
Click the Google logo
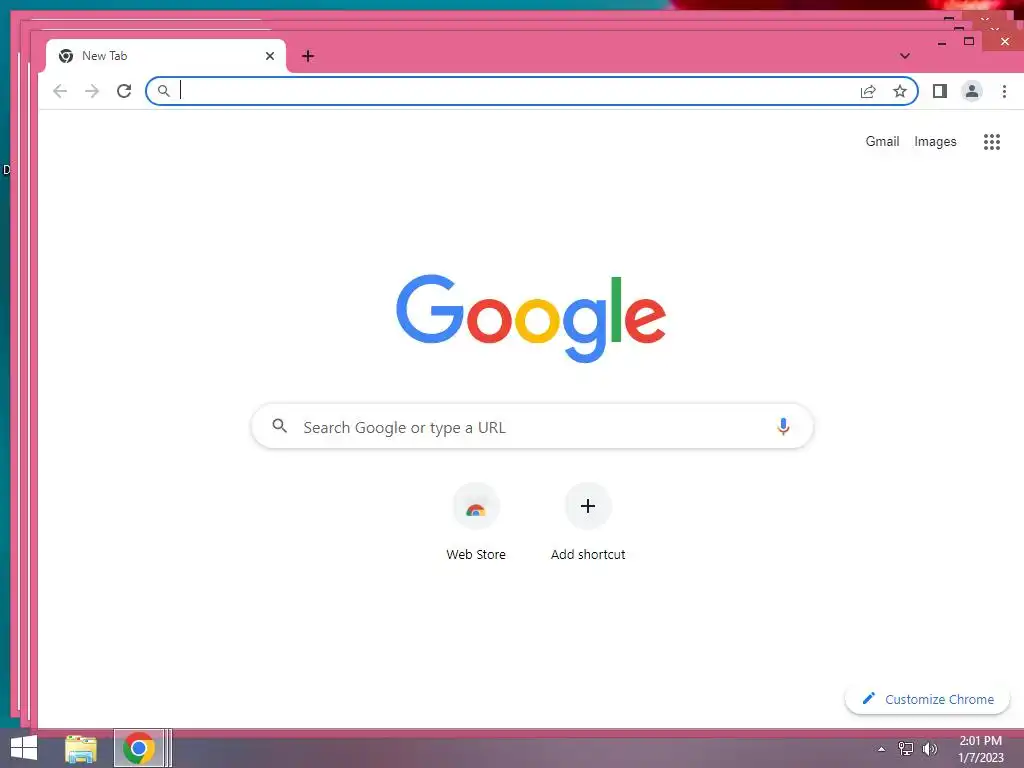(x=531, y=318)
